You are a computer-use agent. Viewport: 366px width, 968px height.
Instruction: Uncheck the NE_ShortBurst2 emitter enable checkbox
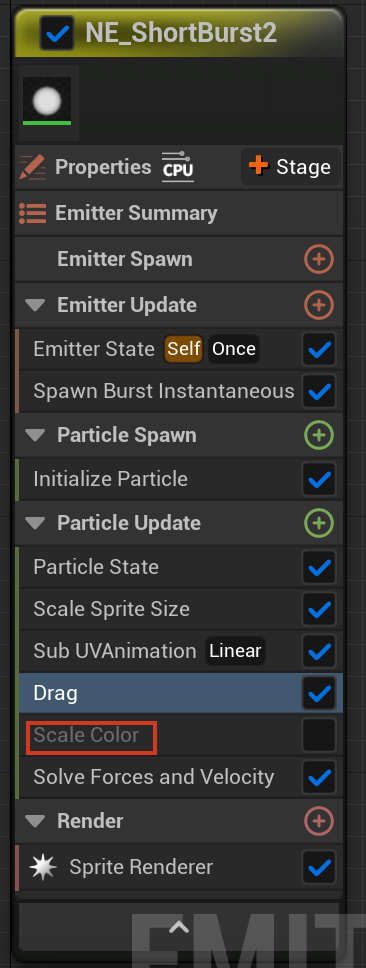(x=57, y=33)
